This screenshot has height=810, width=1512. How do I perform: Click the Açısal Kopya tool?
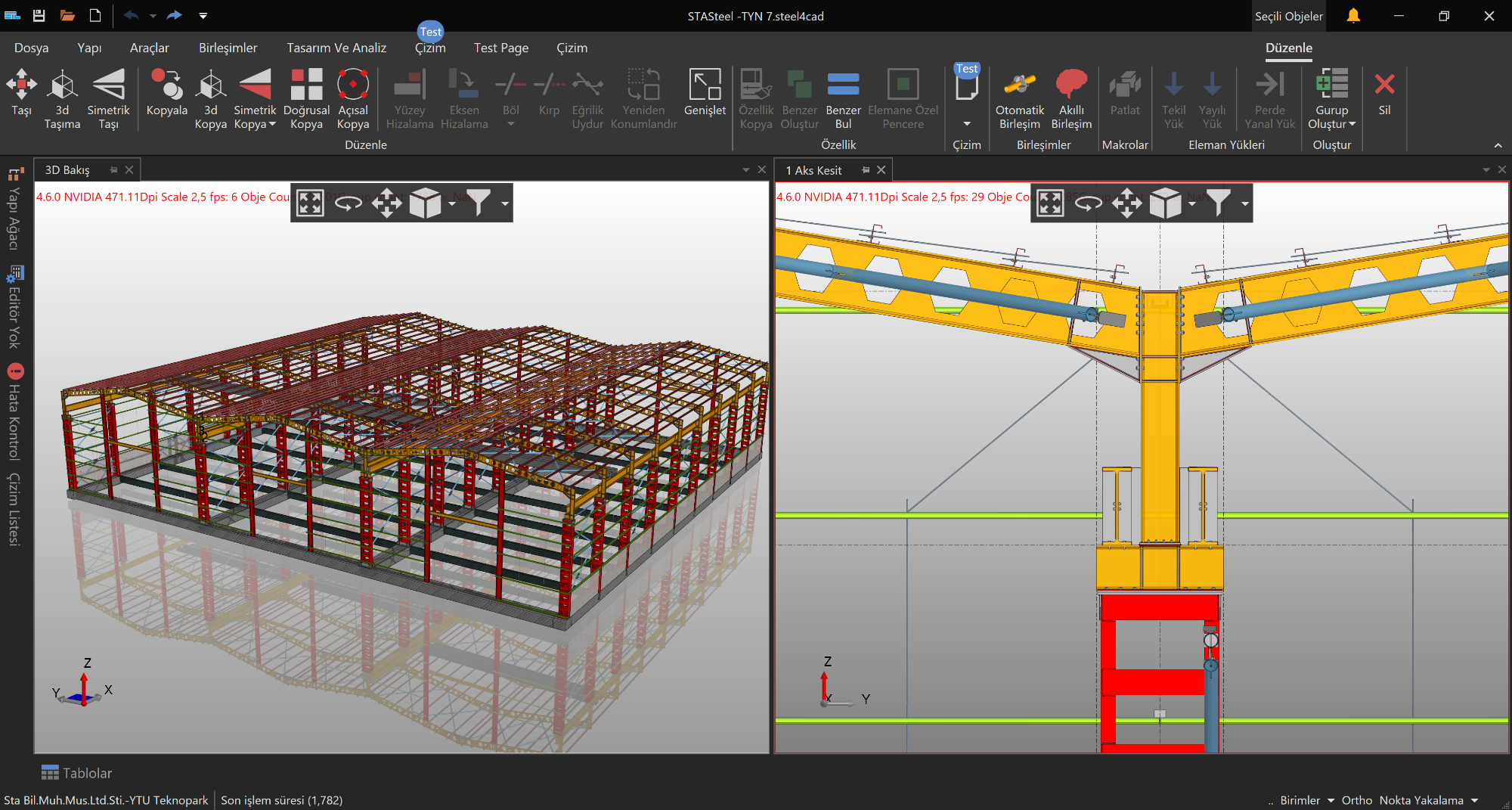point(352,85)
